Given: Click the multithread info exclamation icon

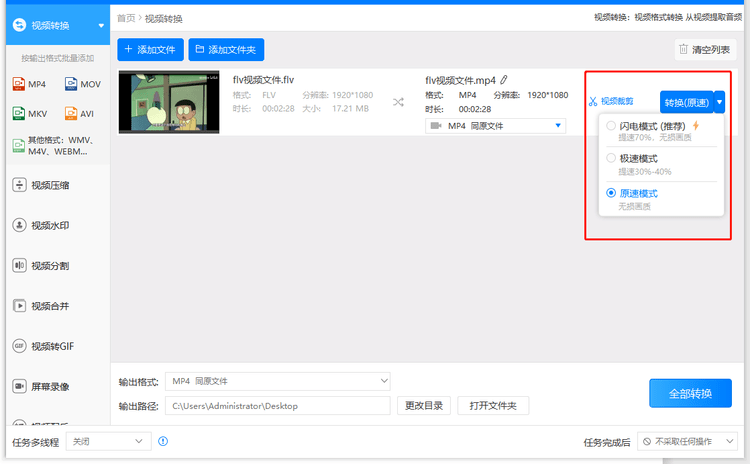Looking at the screenshot, I should click(x=163, y=441).
